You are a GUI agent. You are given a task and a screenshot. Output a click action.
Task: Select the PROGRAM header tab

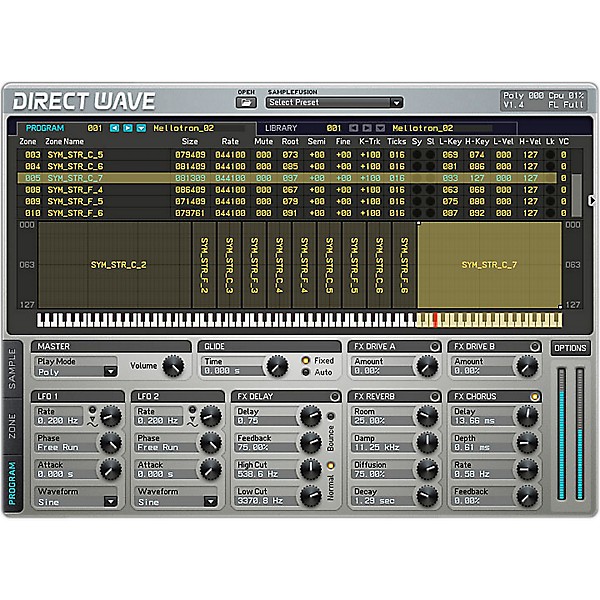click(x=45, y=128)
